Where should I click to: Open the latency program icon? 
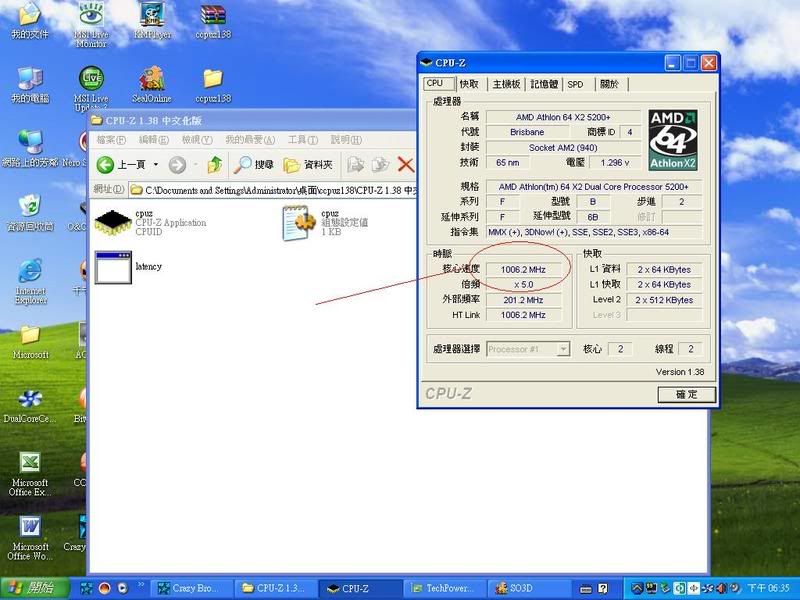click(113, 268)
